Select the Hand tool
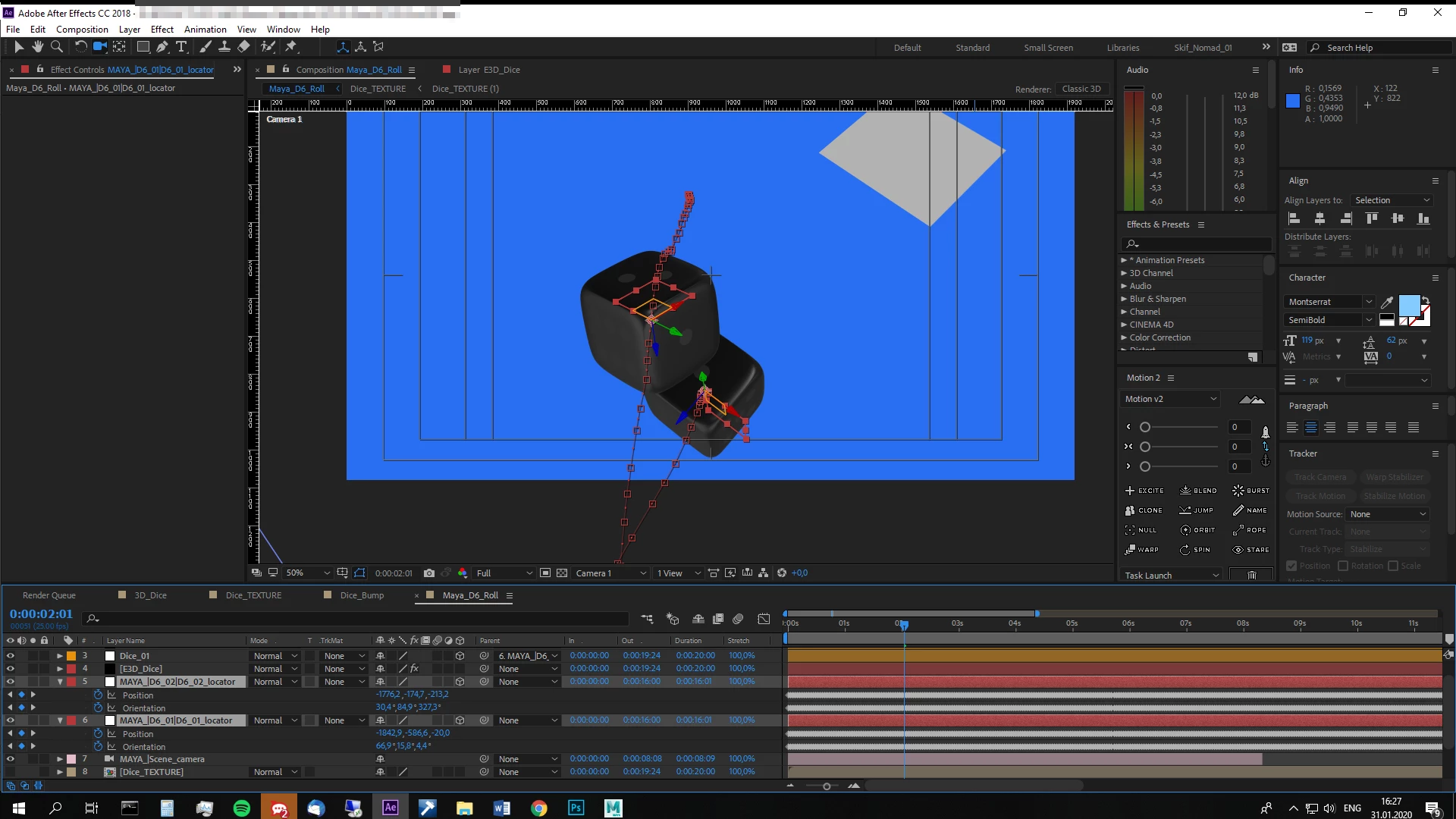The height and width of the screenshot is (819, 1456). 37,47
